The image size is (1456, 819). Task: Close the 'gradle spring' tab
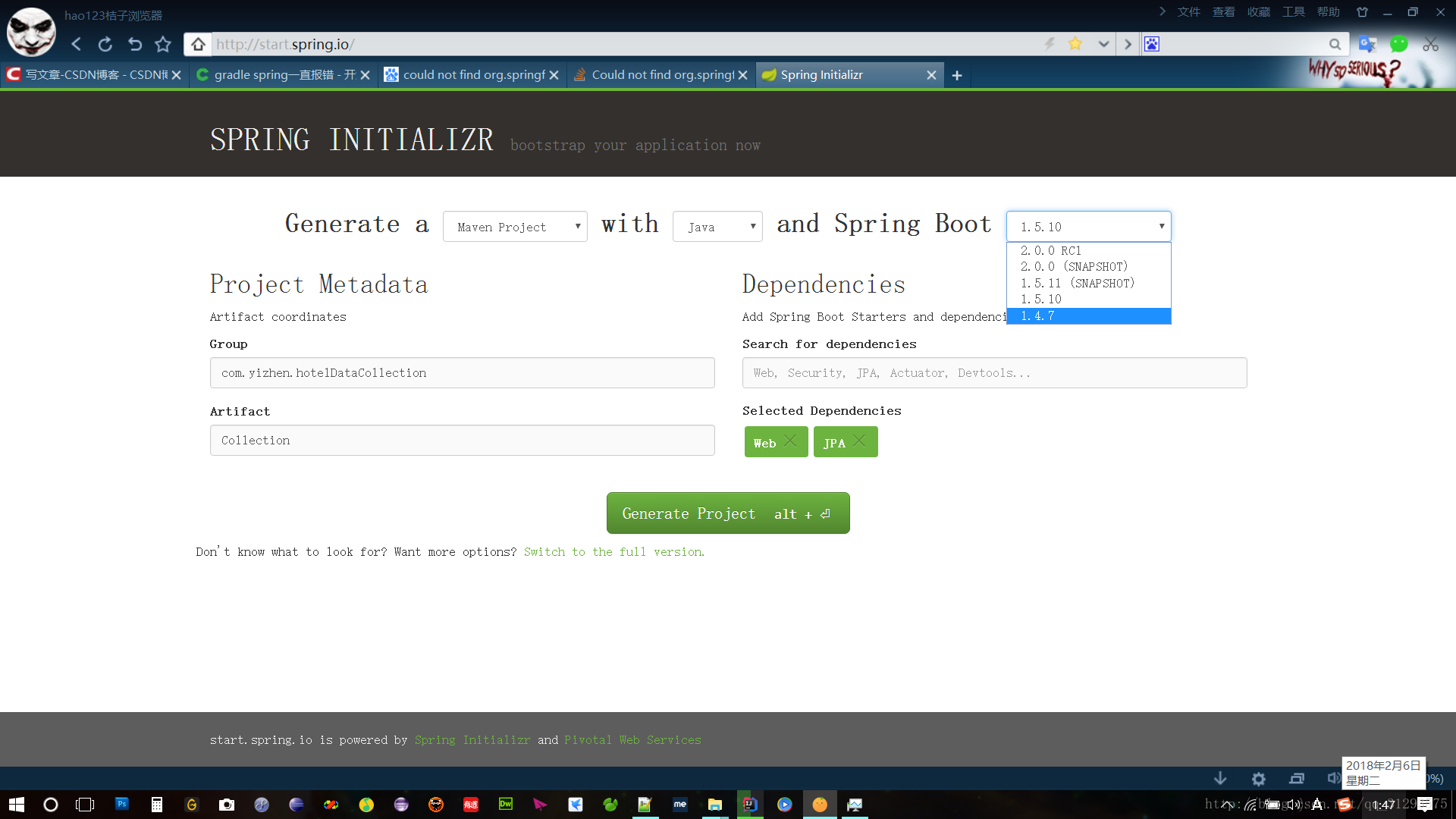point(365,75)
